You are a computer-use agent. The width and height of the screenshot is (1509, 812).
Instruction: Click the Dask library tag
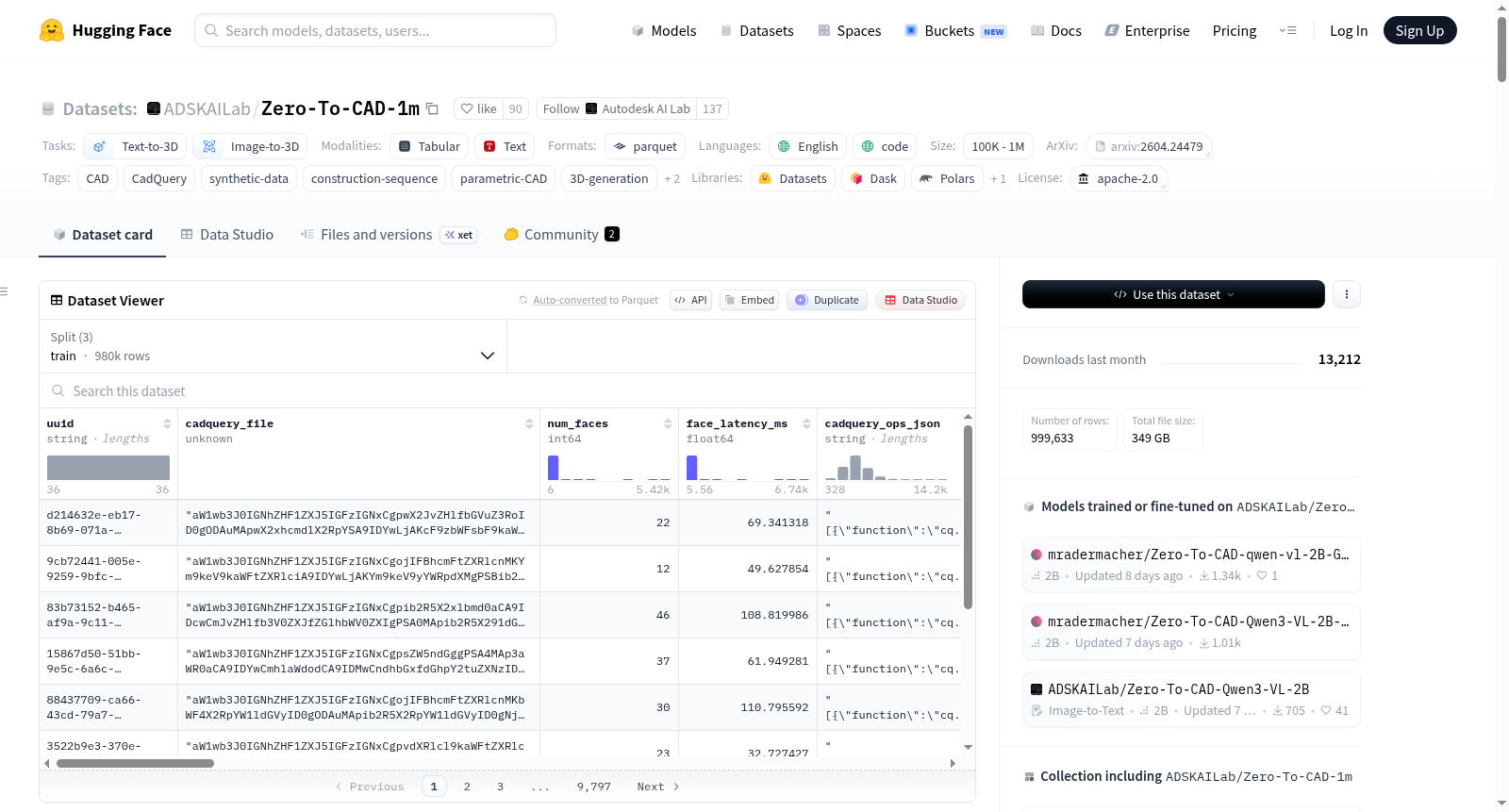(x=873, y=178)
